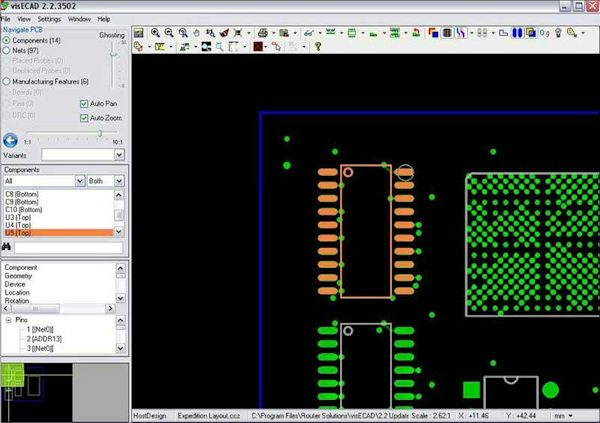Select U5 (Top) in components list

pyautogui.click(x=59, y=233)
